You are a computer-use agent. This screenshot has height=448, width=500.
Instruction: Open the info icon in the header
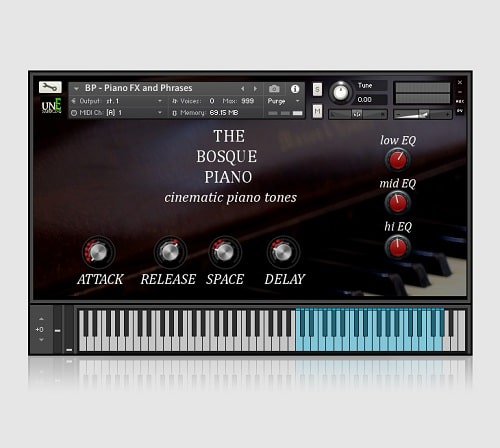point(295,89)
